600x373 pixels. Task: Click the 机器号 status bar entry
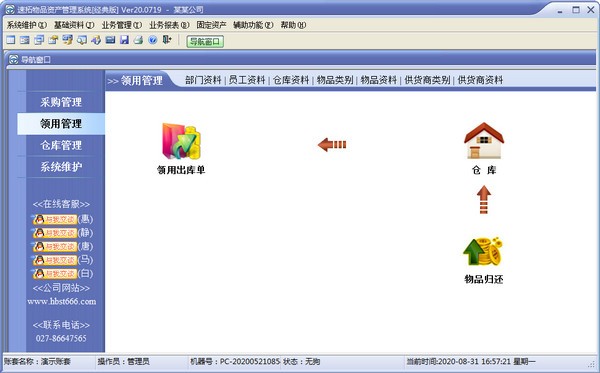235,362
